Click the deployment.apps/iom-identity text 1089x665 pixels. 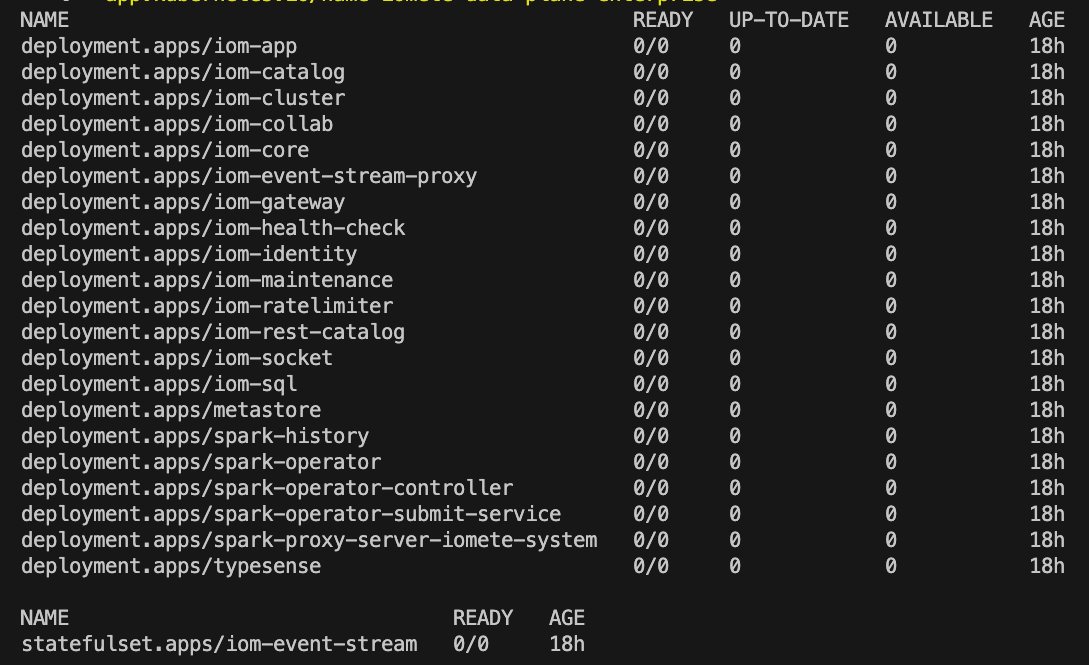click(189, 254)
